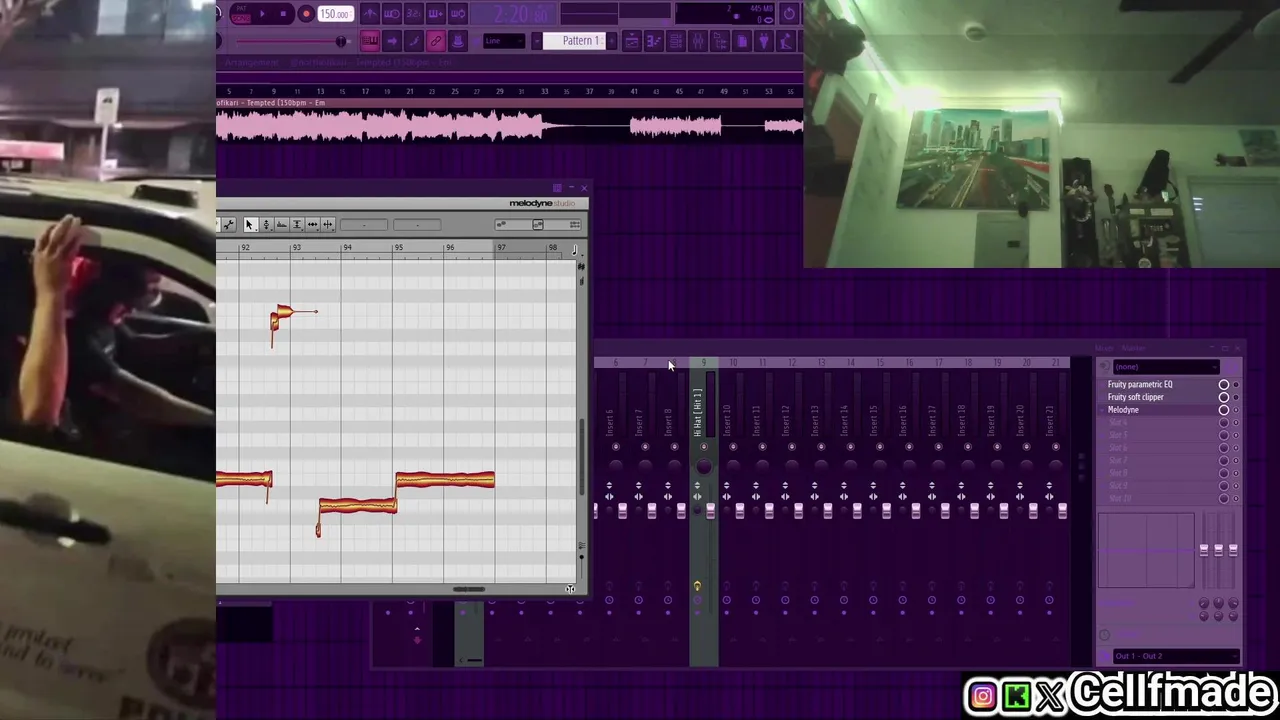The width and height of the screenshot is (1280, 720).
Task: Click the arrow left of Pattern 1
Action: 536,41
